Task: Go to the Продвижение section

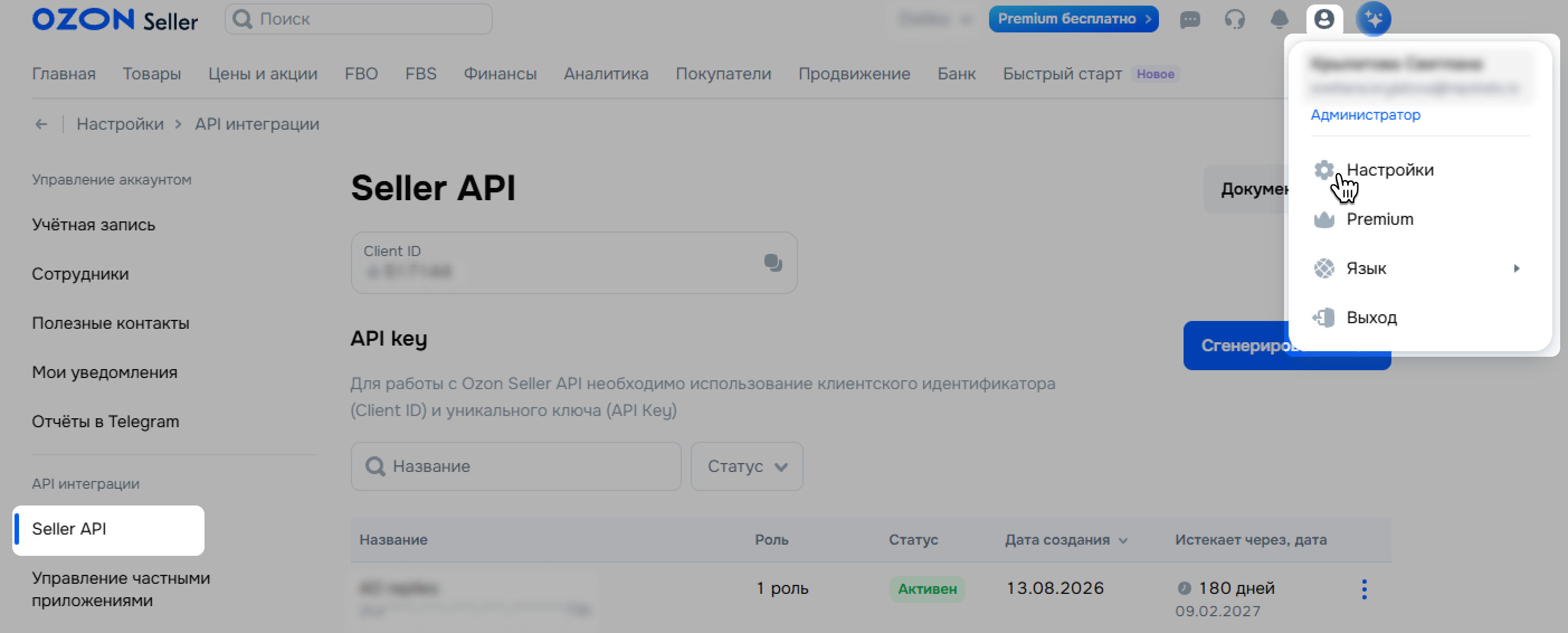Action: click(x=854, y=74)
